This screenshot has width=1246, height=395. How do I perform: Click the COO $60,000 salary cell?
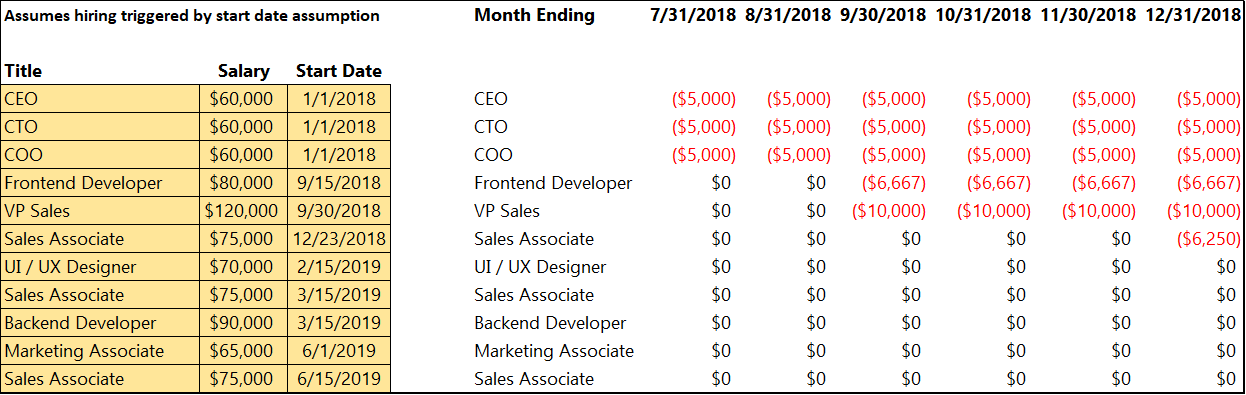click(x=245, y=155)
